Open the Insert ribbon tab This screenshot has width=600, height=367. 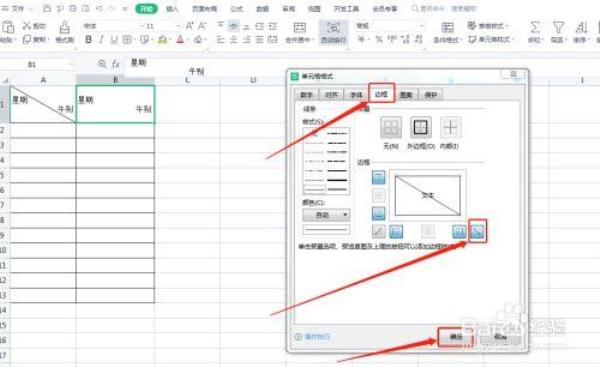pyautogui.click(x=172, y=8)
